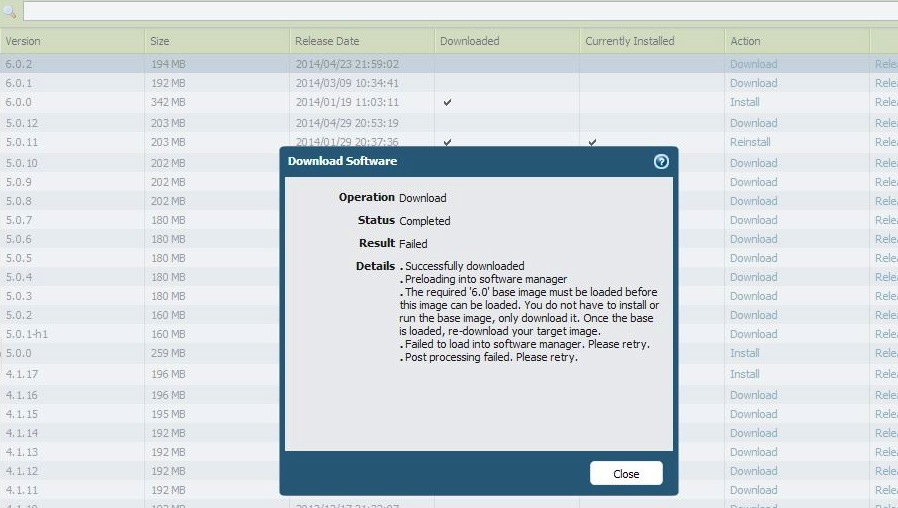Select version cell 4.1.17
The height and width of the screenshot is (508, 898).
click(x=22, y=374)
